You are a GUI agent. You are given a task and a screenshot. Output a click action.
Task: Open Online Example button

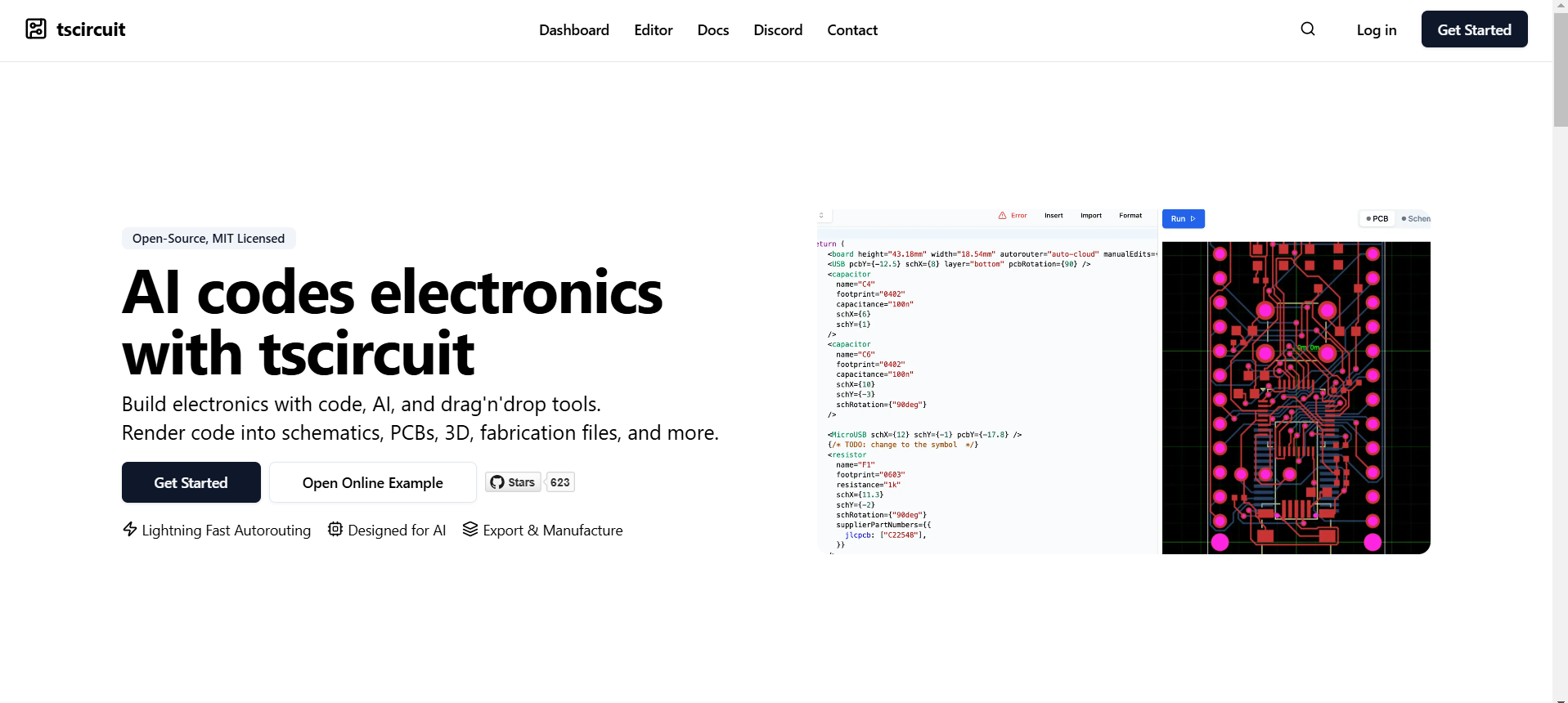tap(373, 482)
